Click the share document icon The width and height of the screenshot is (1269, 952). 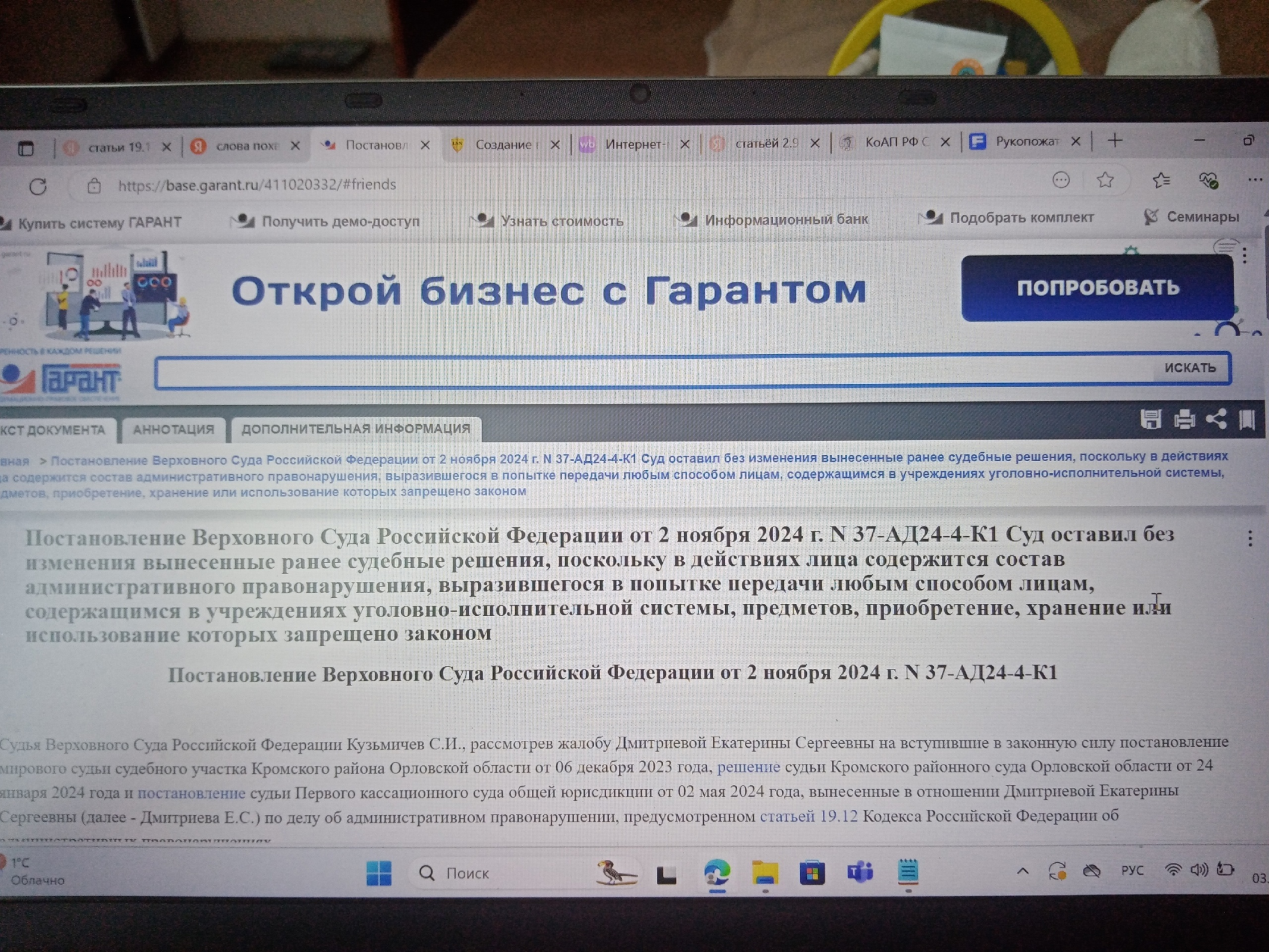(1215, 419)
